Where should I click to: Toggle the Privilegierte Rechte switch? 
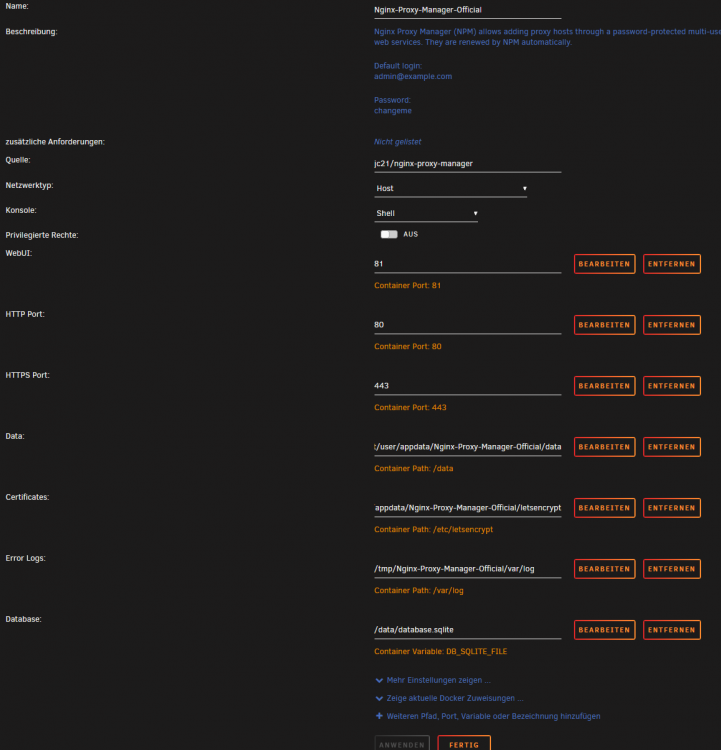point(388,234)
